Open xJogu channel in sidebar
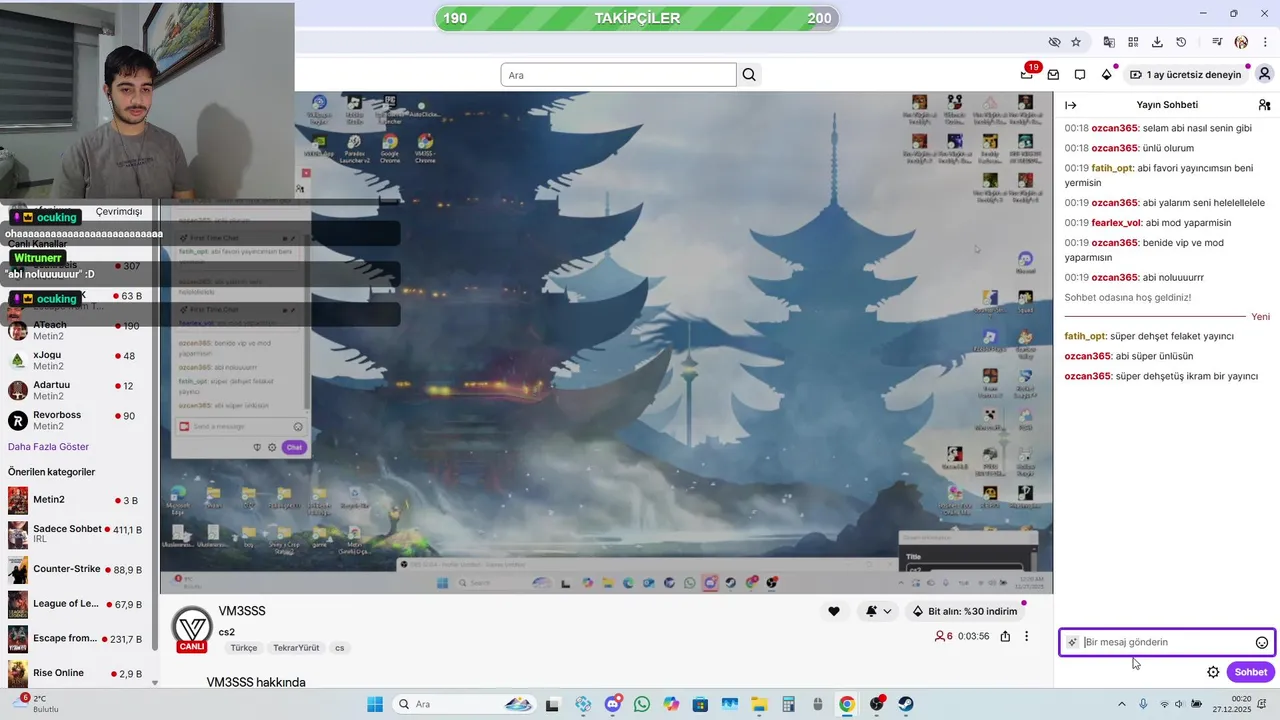1280x720 pixels. pos(76,361)
